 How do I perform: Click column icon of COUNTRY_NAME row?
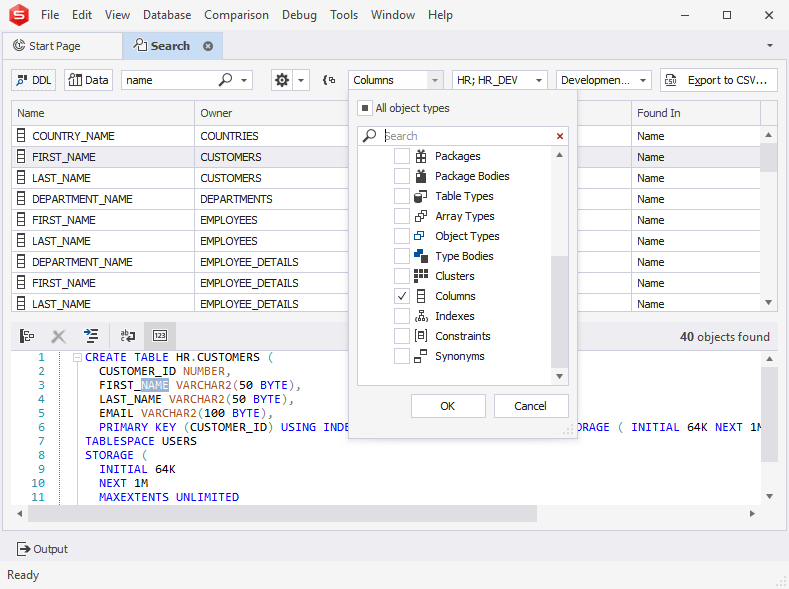(21, 136)
